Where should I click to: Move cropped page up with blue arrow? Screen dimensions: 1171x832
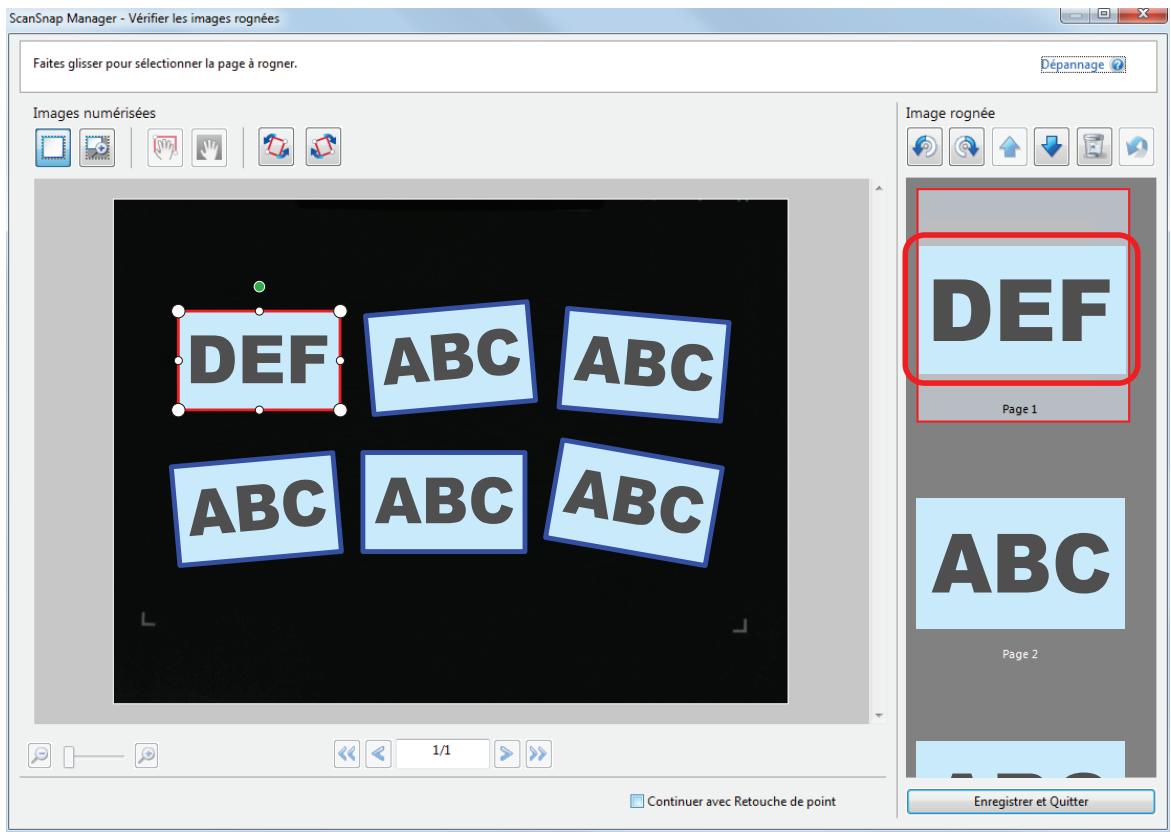1009,146
